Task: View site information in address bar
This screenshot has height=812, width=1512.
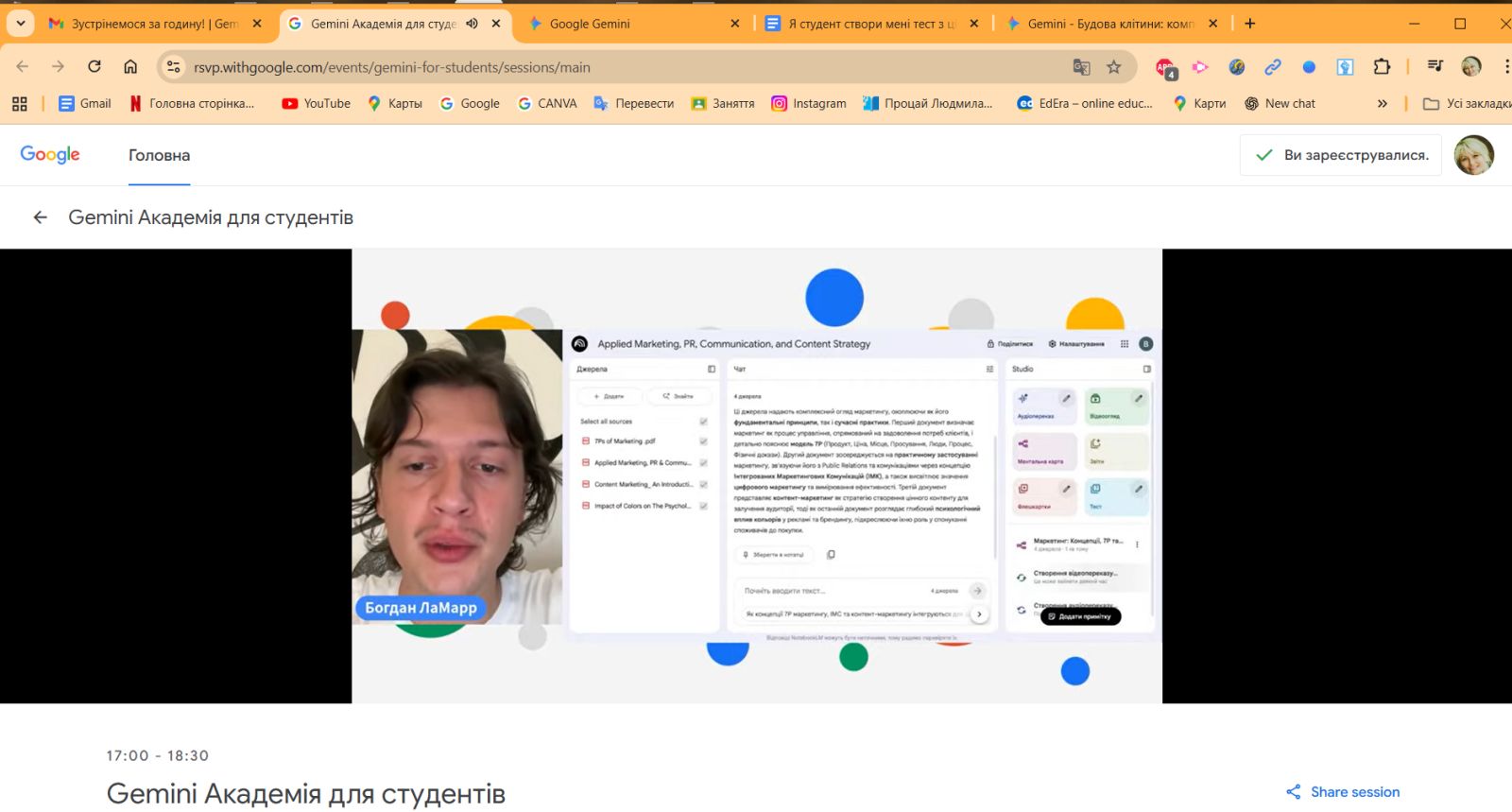Action: click(173, 67)
